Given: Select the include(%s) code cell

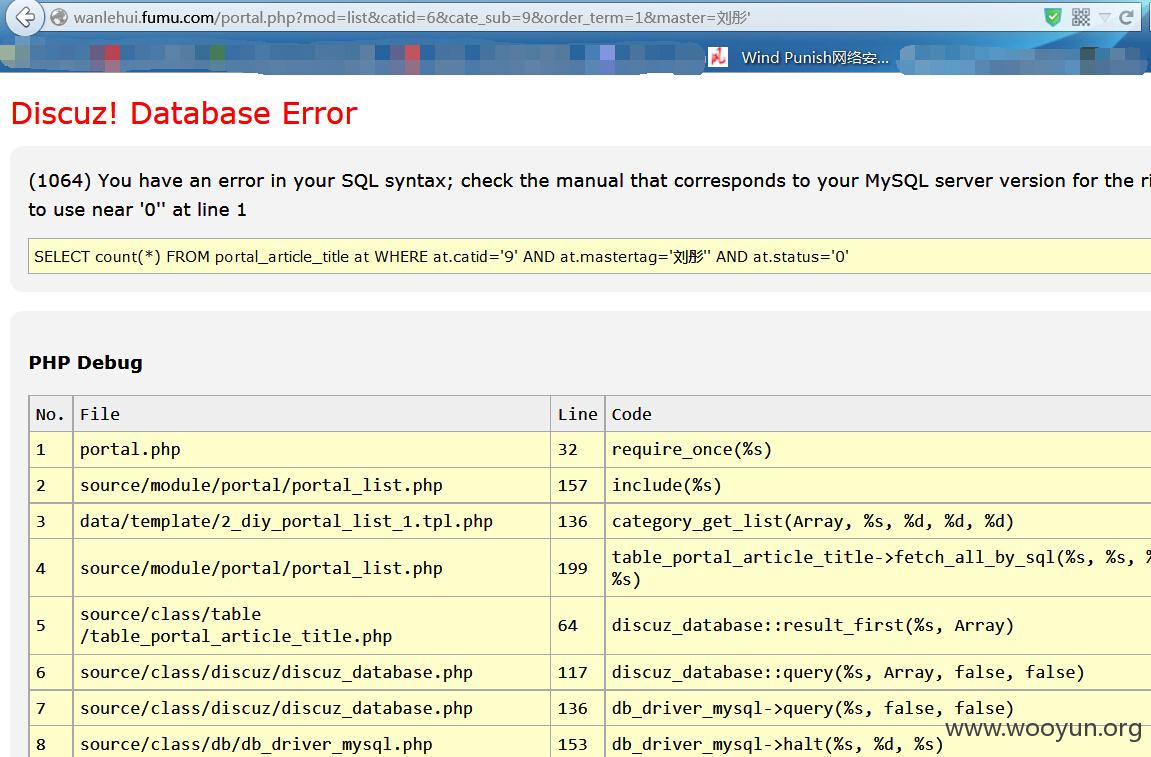Looking at the screenshot, I should click(x=878, y=485).
